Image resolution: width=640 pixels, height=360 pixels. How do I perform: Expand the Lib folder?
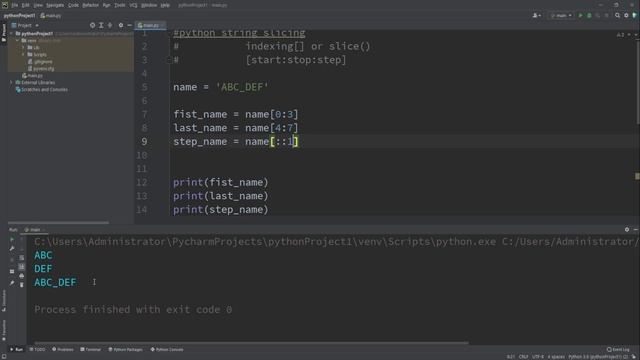click(23, 48)
